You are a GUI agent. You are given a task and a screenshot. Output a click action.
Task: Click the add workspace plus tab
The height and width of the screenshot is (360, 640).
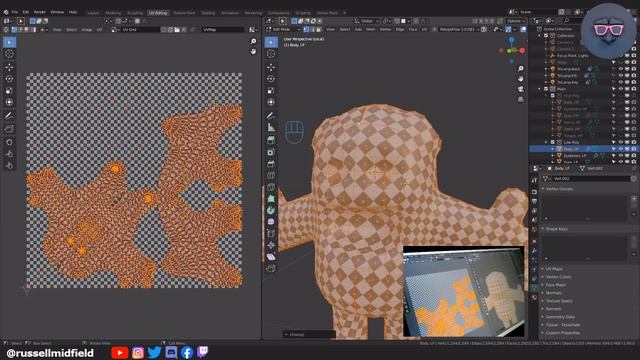tap(344, 13)
